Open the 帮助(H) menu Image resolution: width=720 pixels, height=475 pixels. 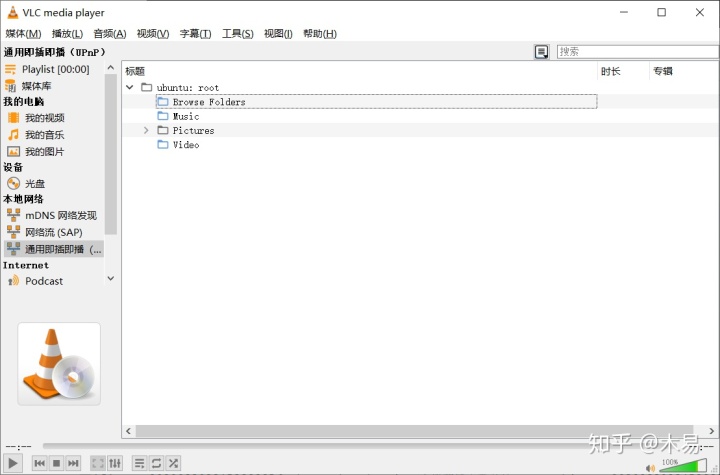320,34
